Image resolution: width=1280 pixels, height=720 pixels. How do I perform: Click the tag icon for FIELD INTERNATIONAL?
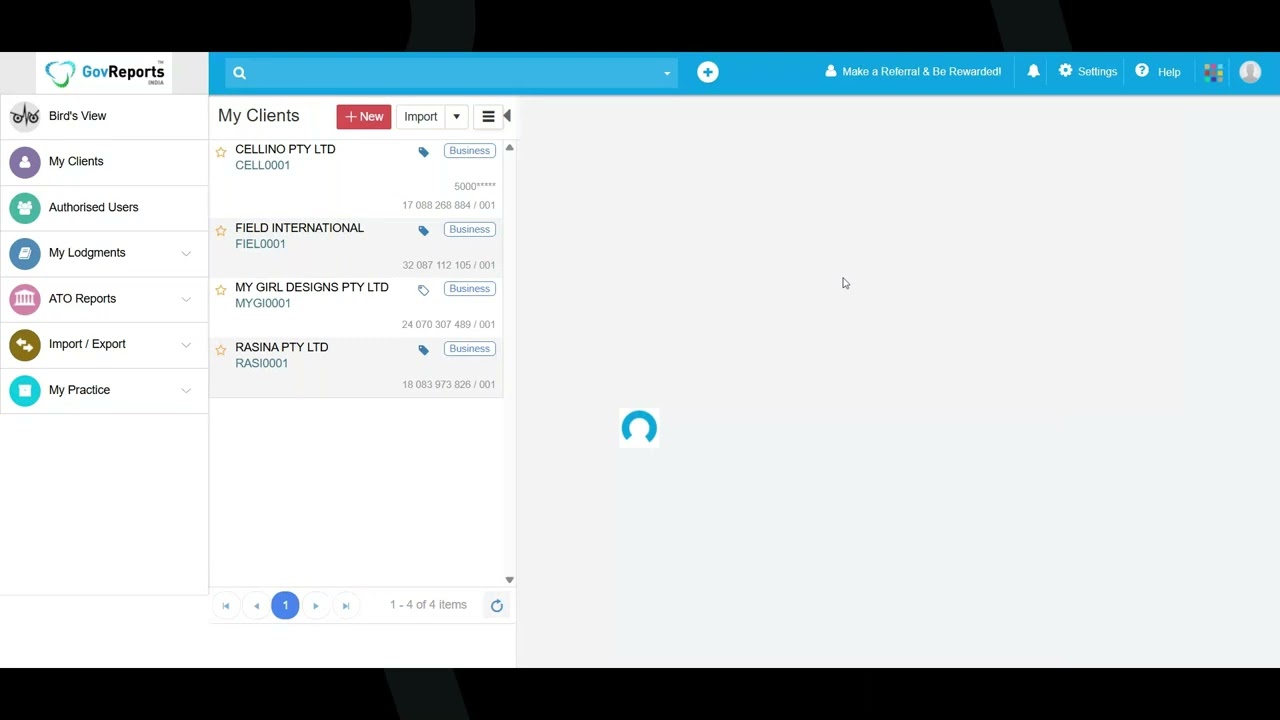click(x=423, y=231)
